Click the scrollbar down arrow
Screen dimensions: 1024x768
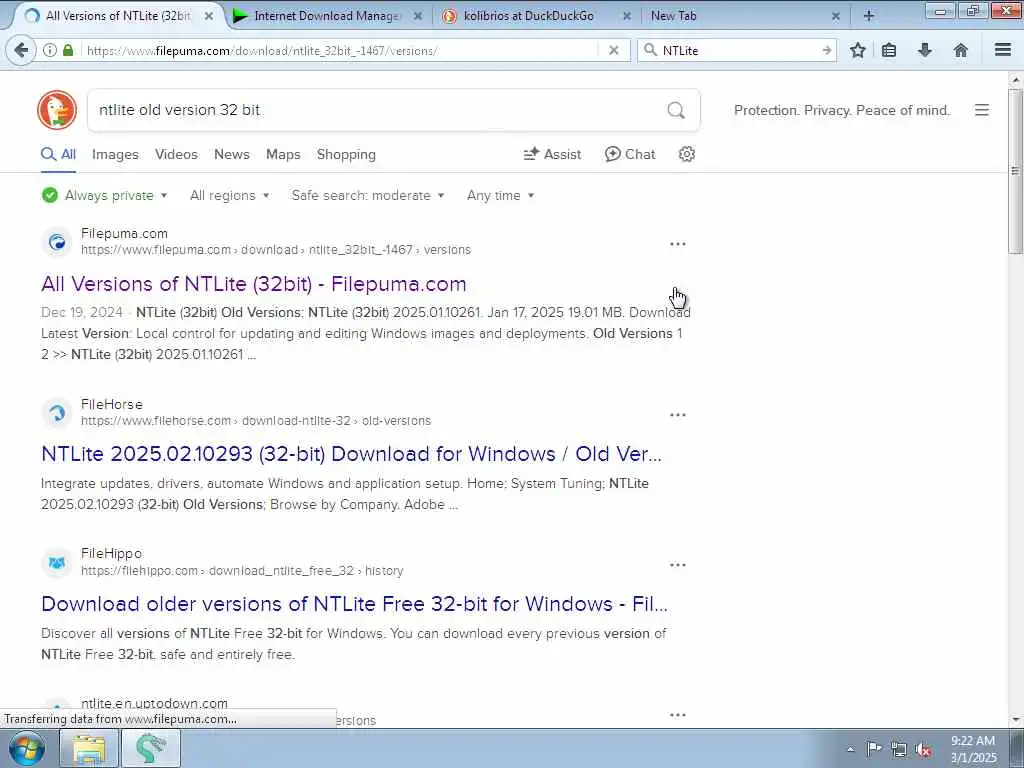1015,720
